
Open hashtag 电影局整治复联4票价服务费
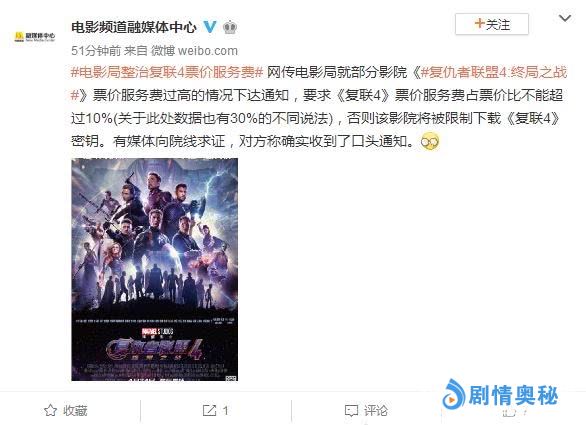tap(167, 72)
